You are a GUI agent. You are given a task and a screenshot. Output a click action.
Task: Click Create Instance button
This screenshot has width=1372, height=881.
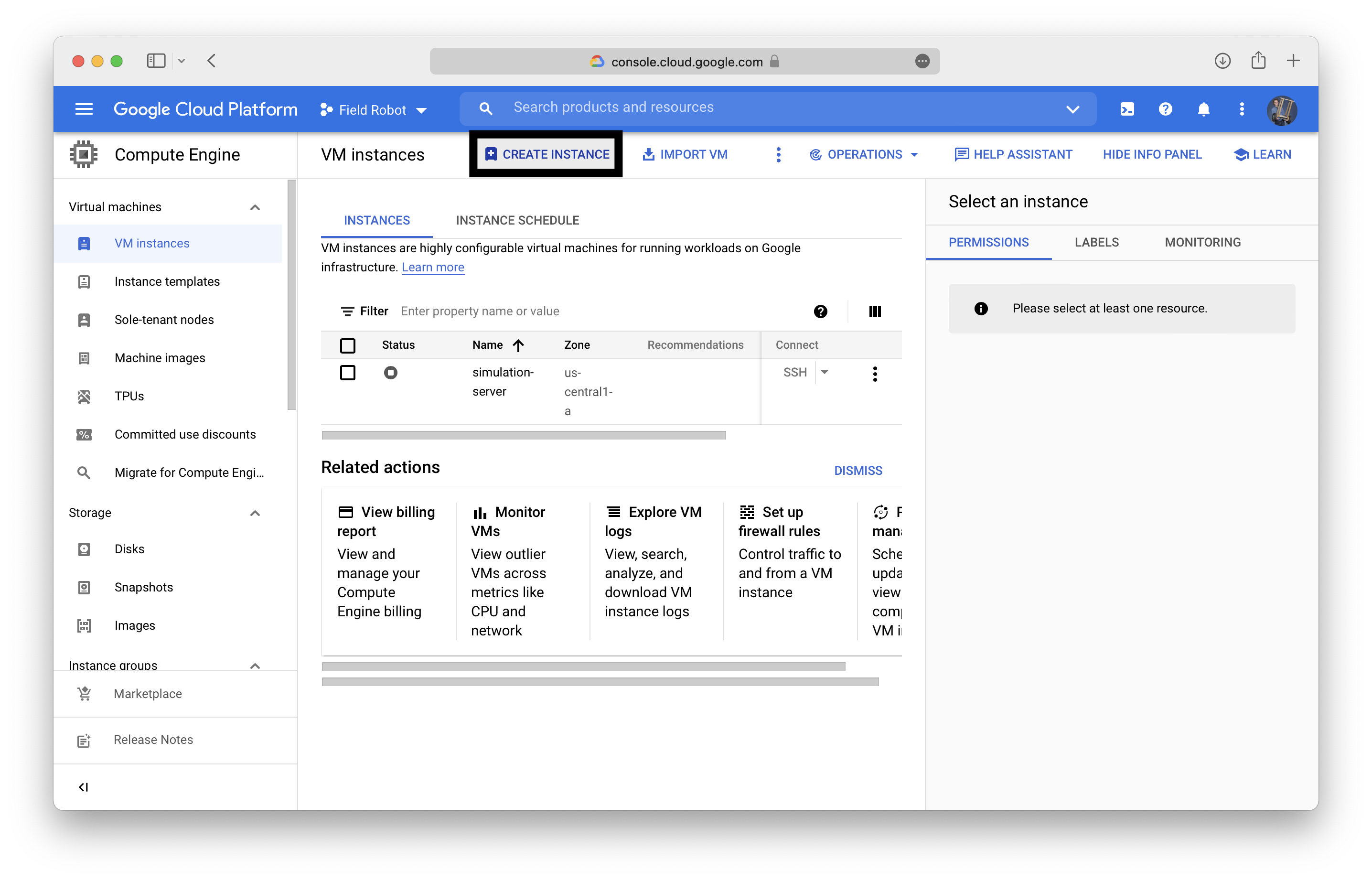point(547,154)
